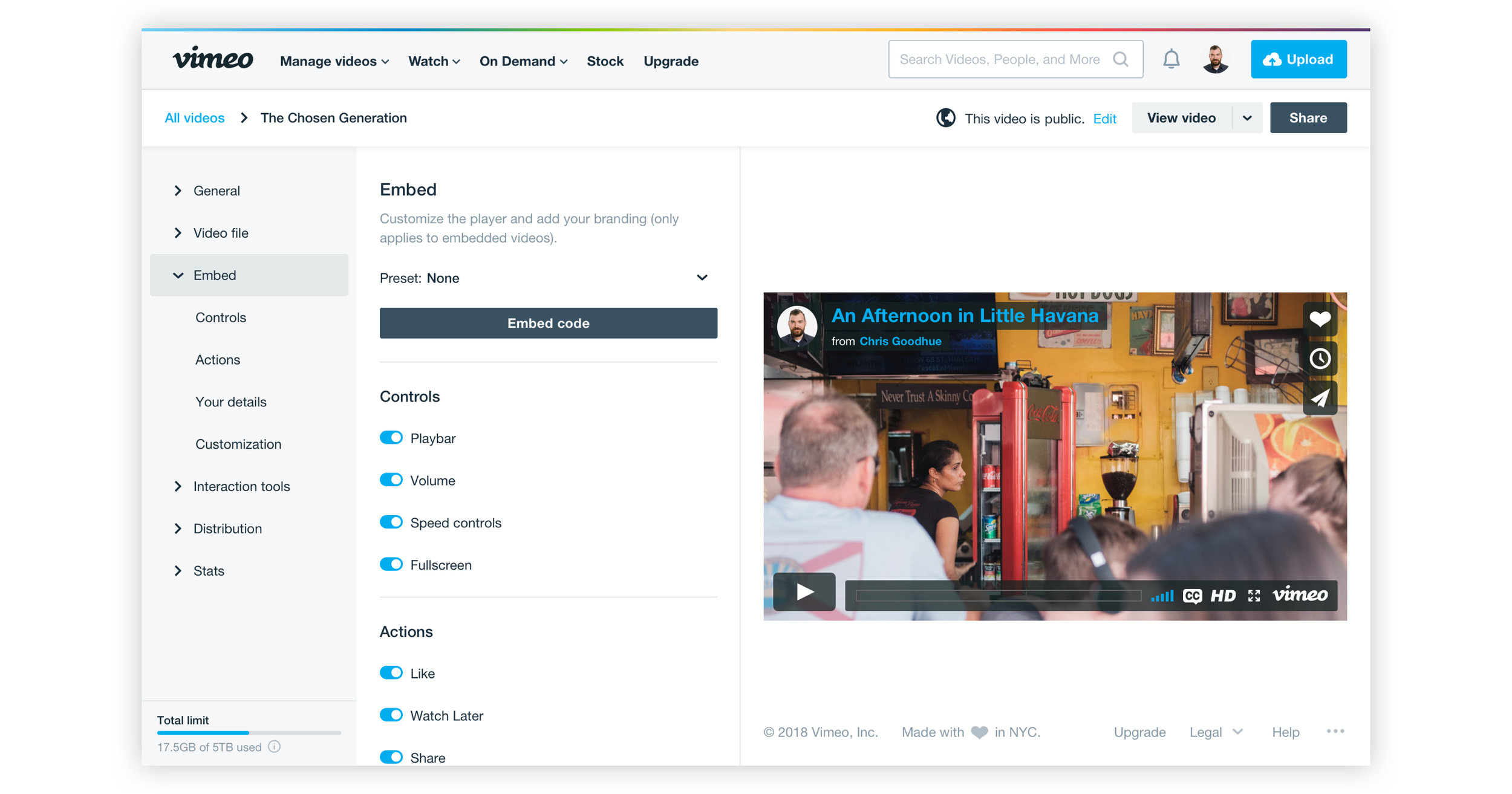This screenshot has height=794, width=1512.
Task: Click the Share button in header
Action: point(1308,118)
